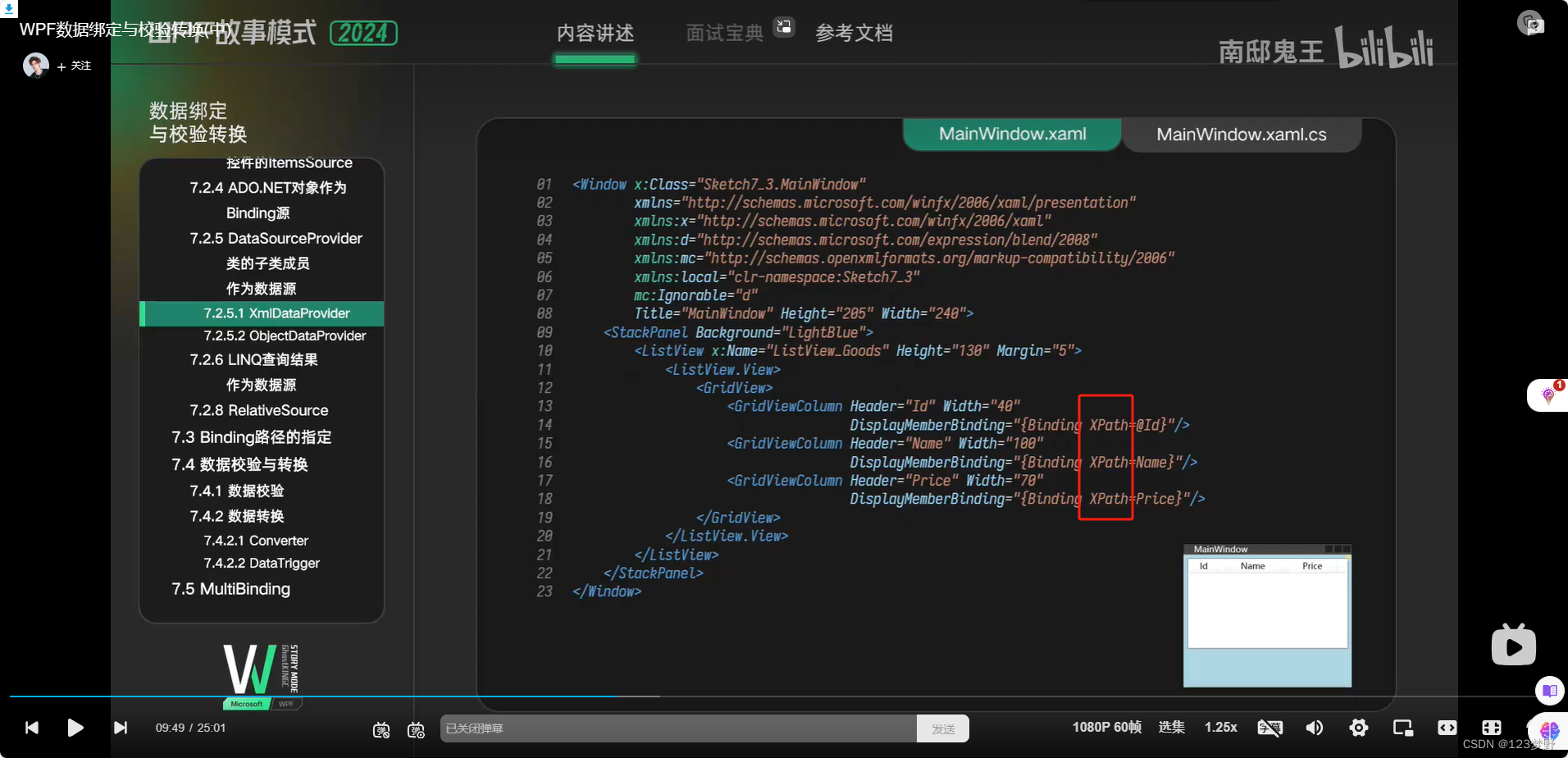Click 7.2.5 DataSourceProvider entry

[276, 239]
